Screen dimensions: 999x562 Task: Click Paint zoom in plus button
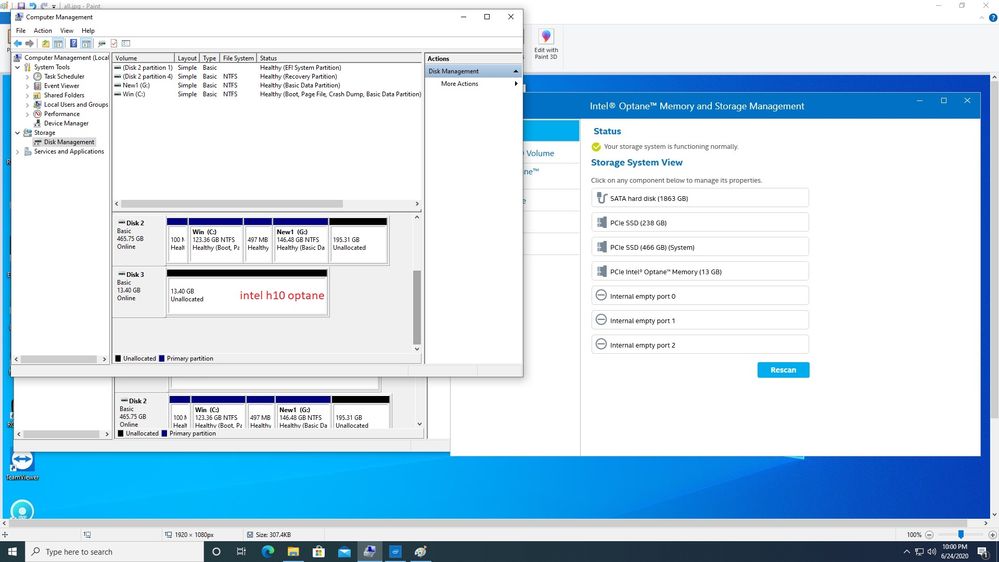pyautogui.click(x=992, y=535)
